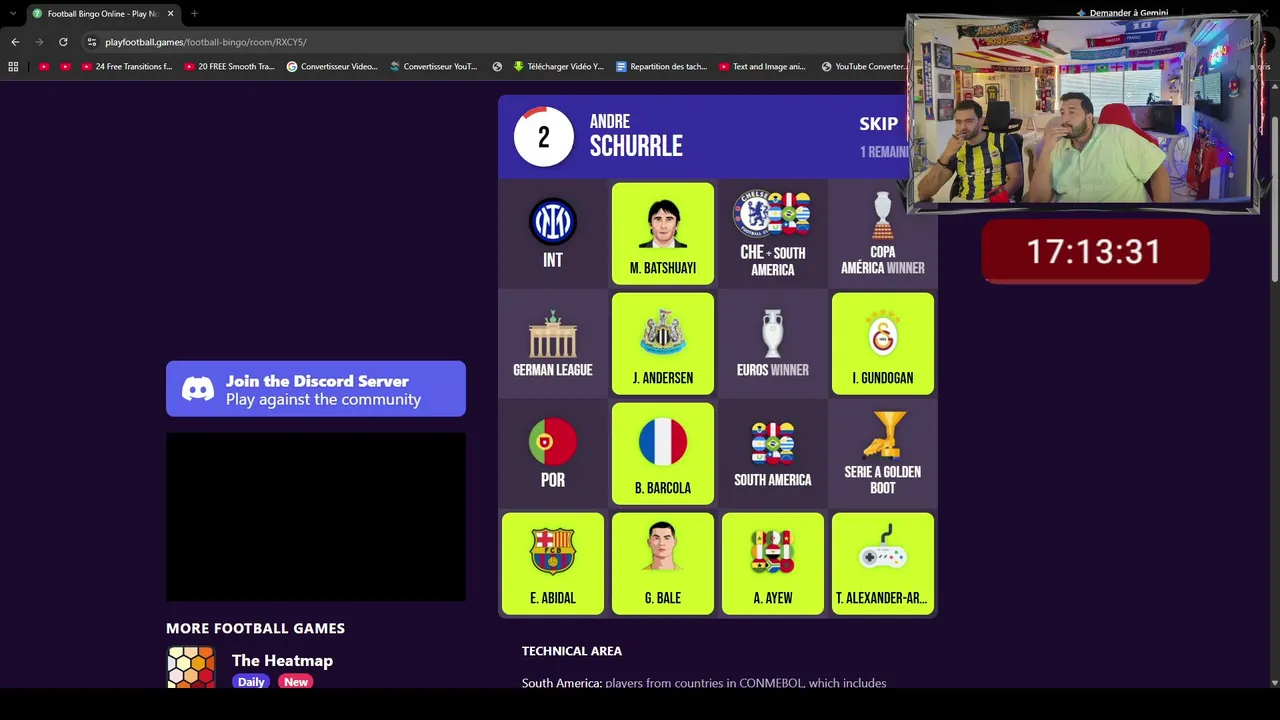Screen dimensions: 1280x720
Task: Select the J. Andersen Newcastle cell
Action: pyautogui.click(x=663, y=344)
